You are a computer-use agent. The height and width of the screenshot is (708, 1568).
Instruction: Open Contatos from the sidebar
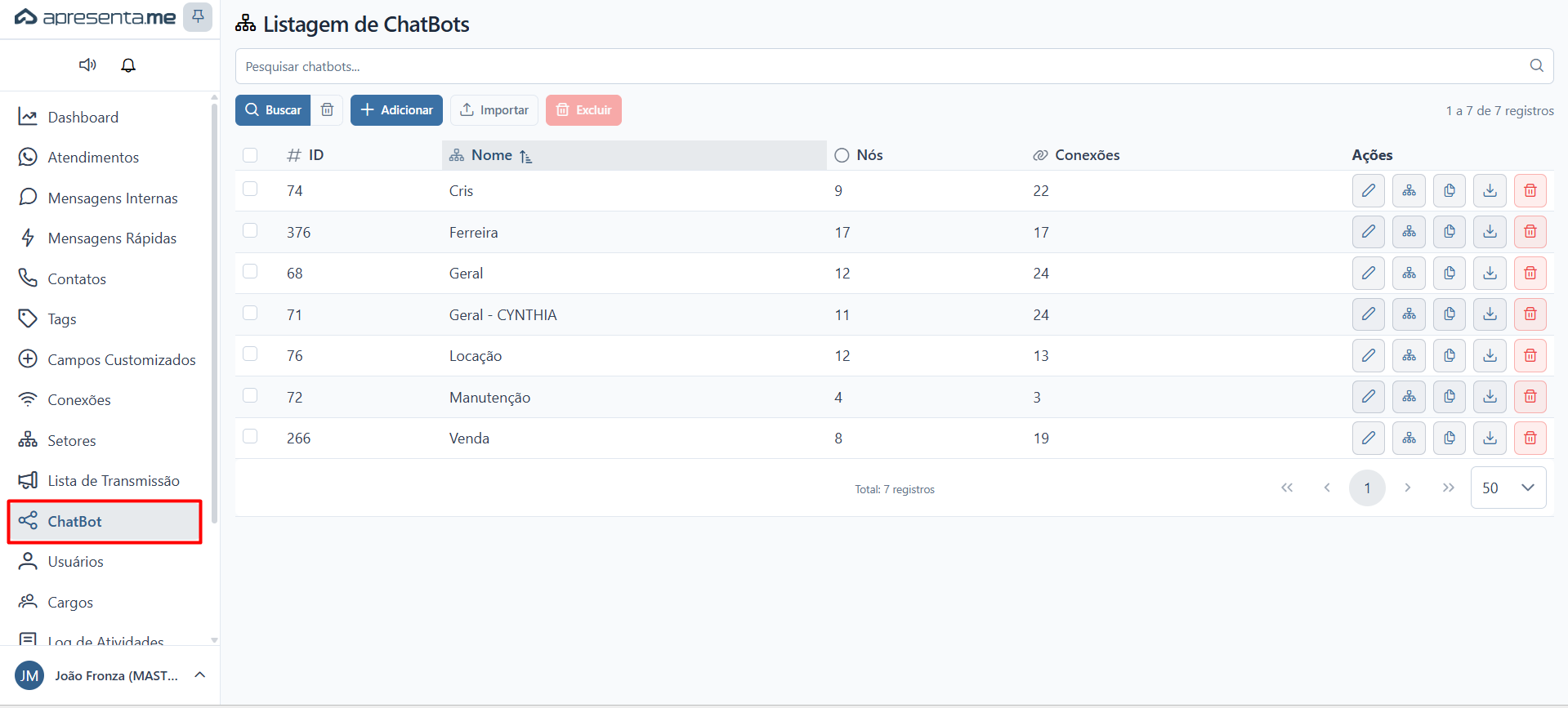pos(105,279)
